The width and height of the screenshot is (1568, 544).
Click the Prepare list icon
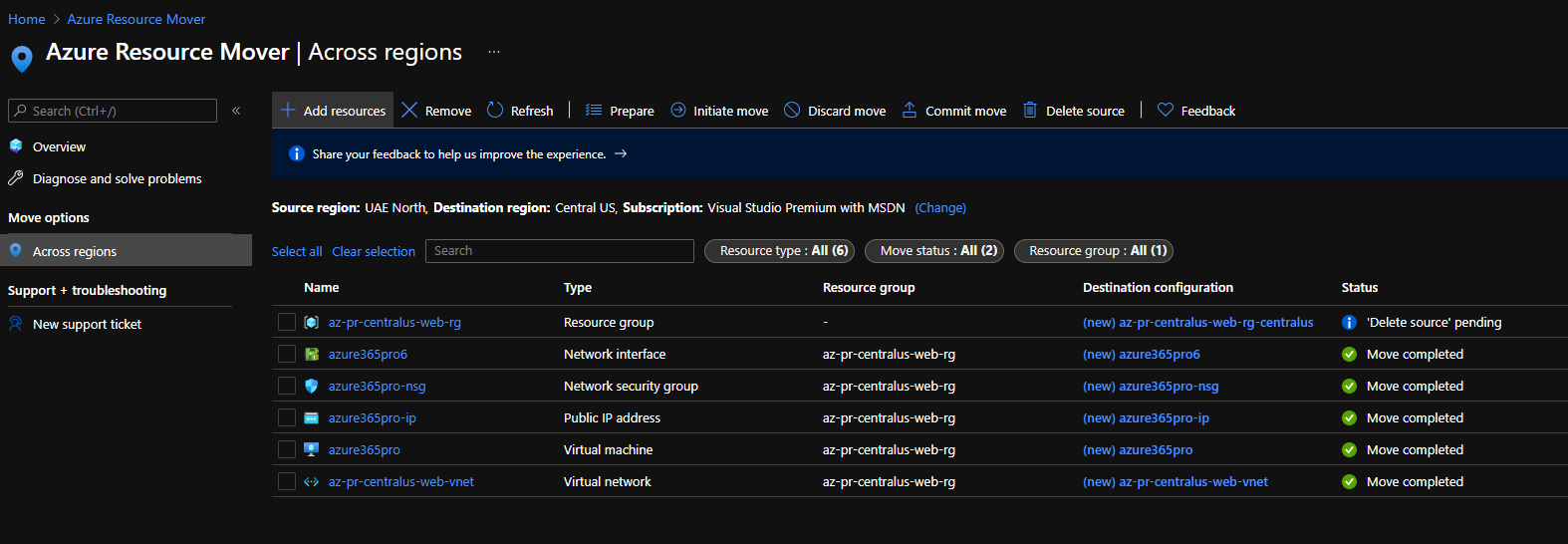(x=594, y=111)
